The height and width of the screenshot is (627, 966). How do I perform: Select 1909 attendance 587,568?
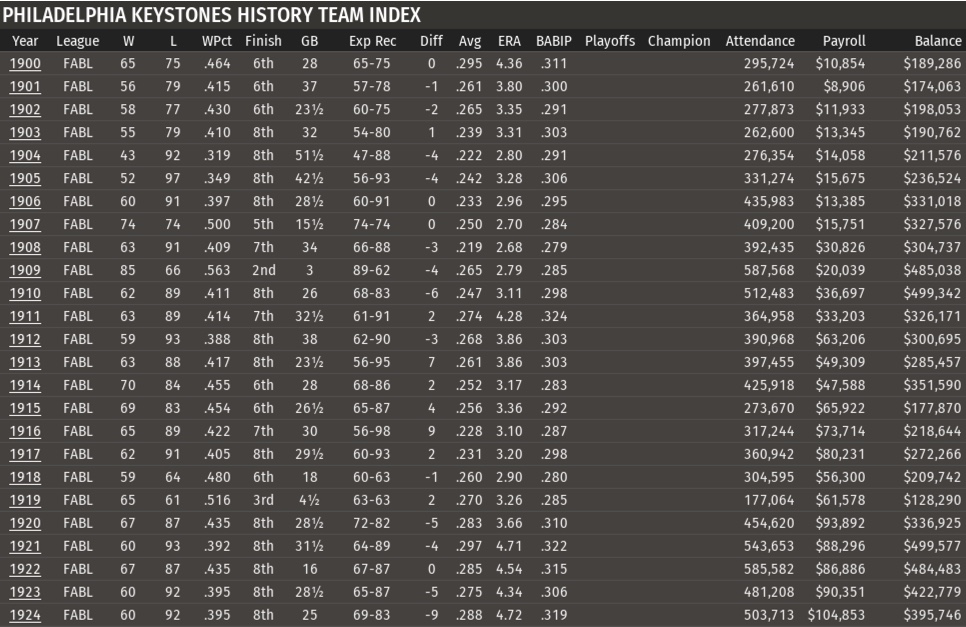769,270
